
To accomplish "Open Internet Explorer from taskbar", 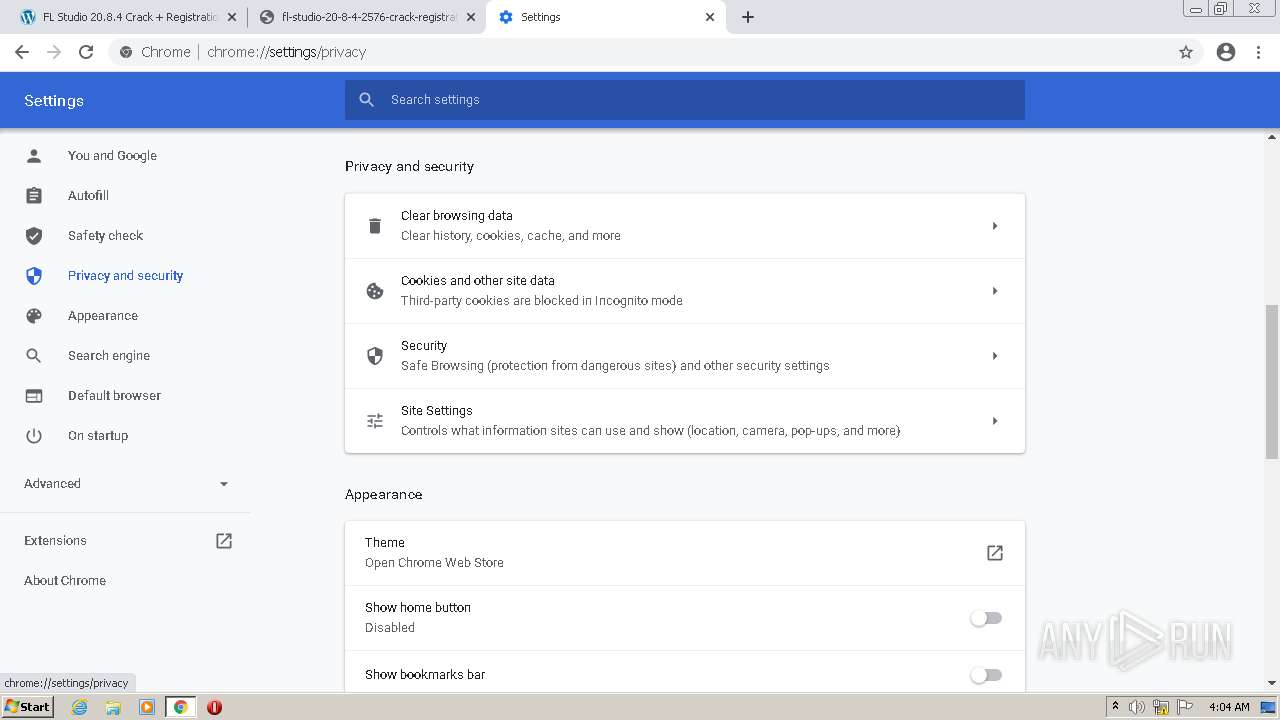I will (80, 707).
